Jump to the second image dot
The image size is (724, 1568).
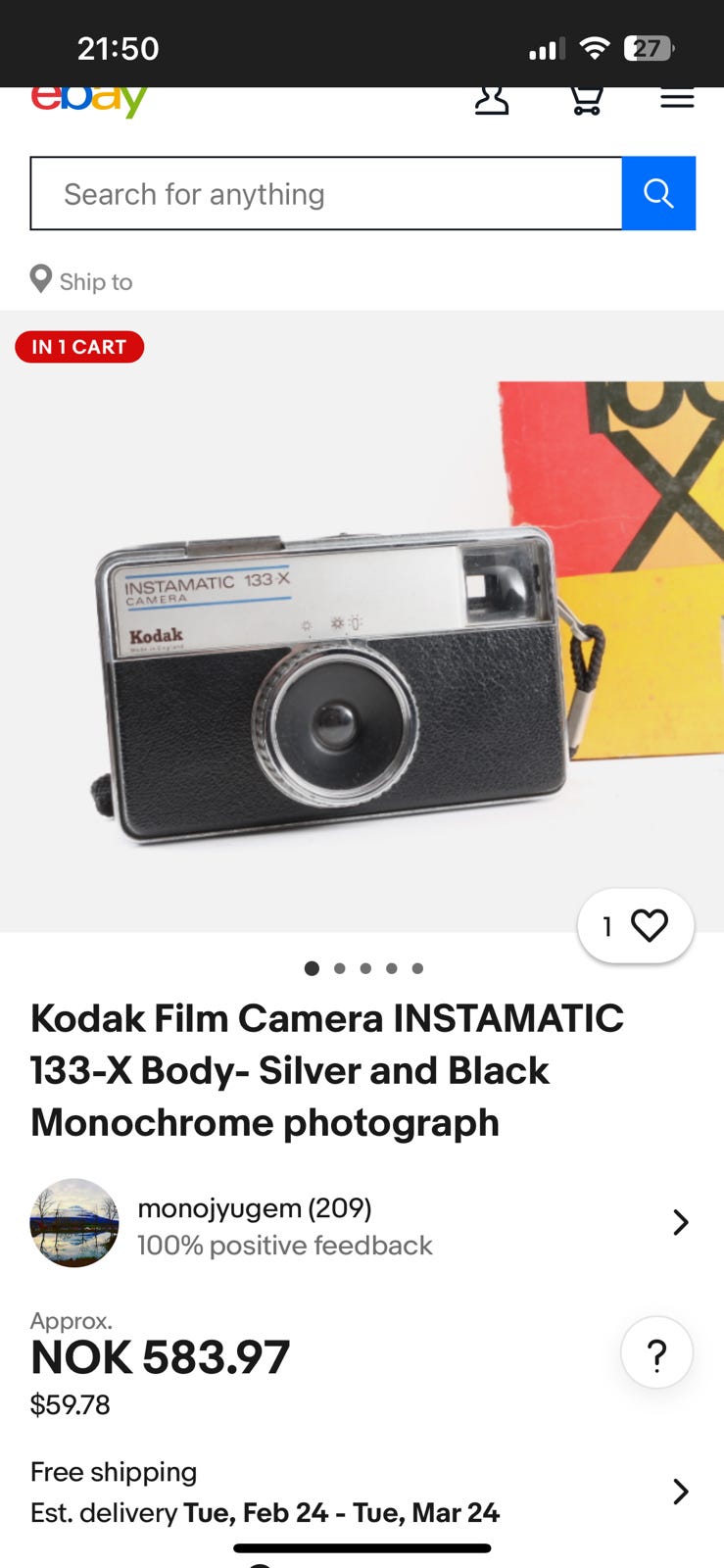pyautogui.click(x=339, y=968)
